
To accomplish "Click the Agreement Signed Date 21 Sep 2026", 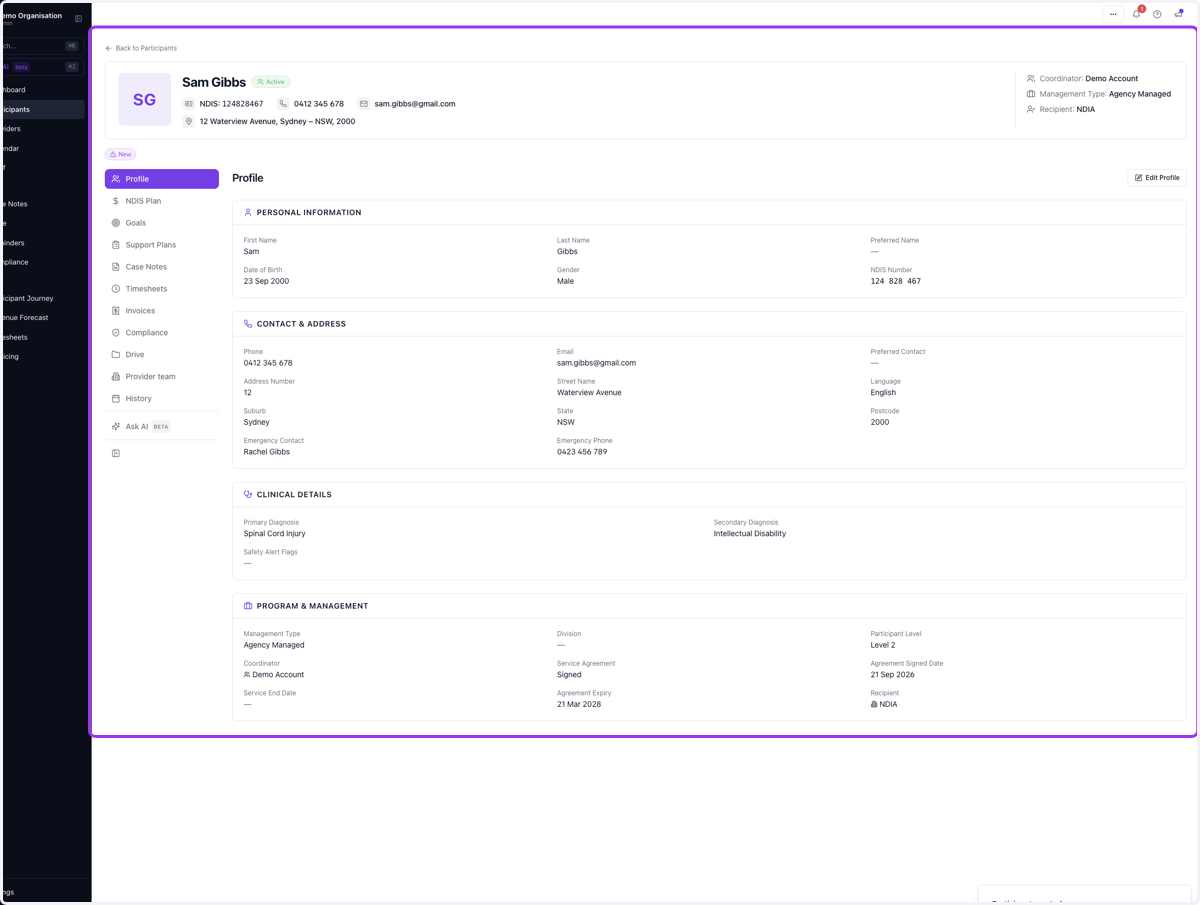I will click(893, 675).
